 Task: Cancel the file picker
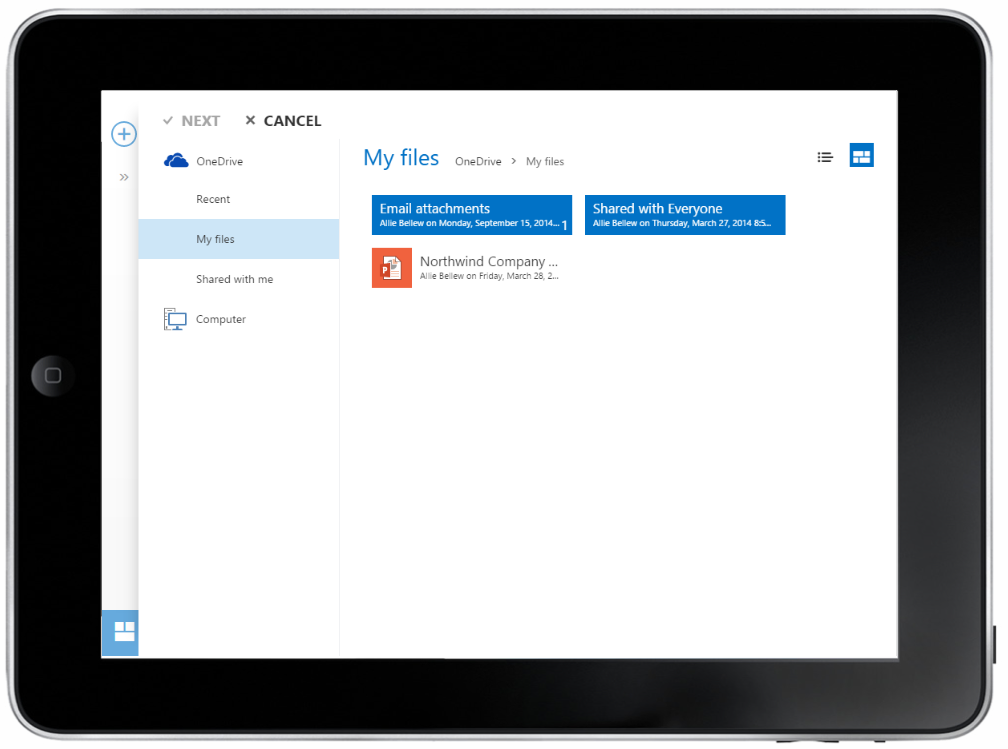click(291, 120)
